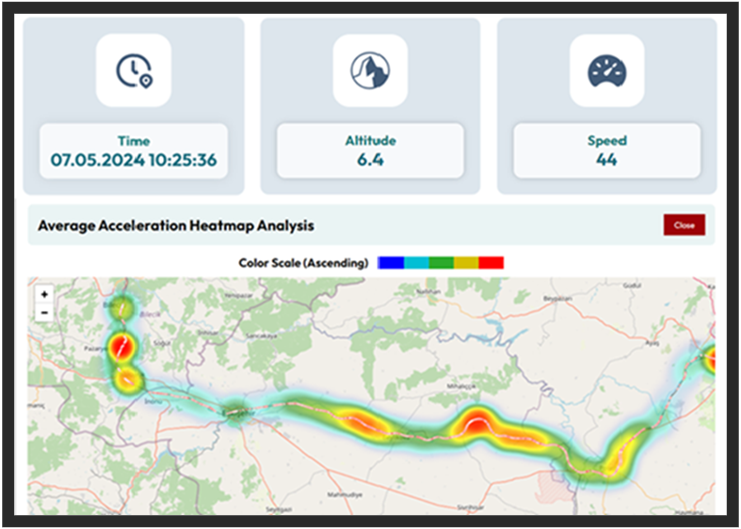Zoom in the map with plus button
This screenshot has width=741, height=529.
44,295
